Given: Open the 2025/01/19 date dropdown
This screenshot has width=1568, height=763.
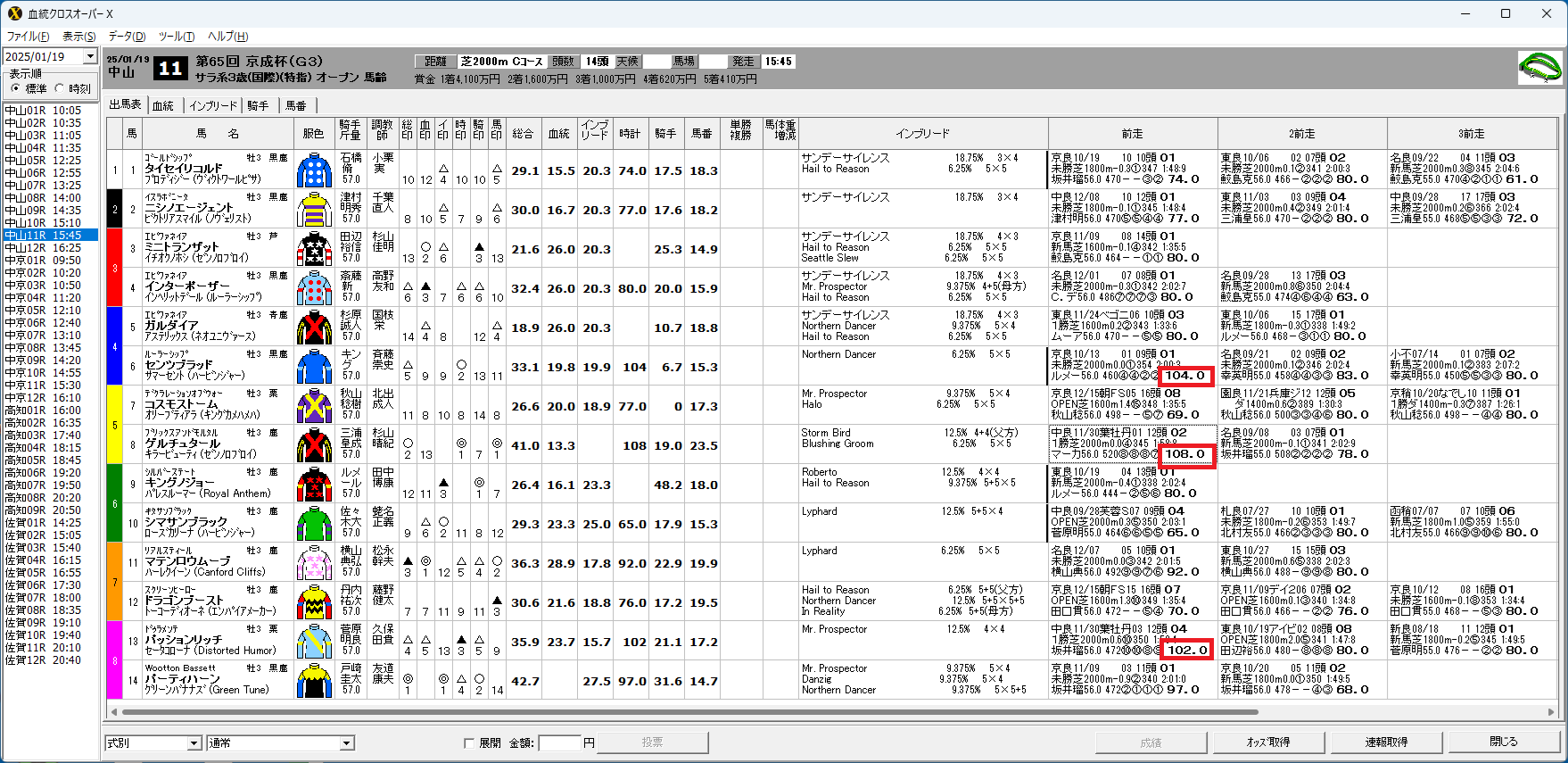Looking at the screenshot, I should tap(90, 56).
